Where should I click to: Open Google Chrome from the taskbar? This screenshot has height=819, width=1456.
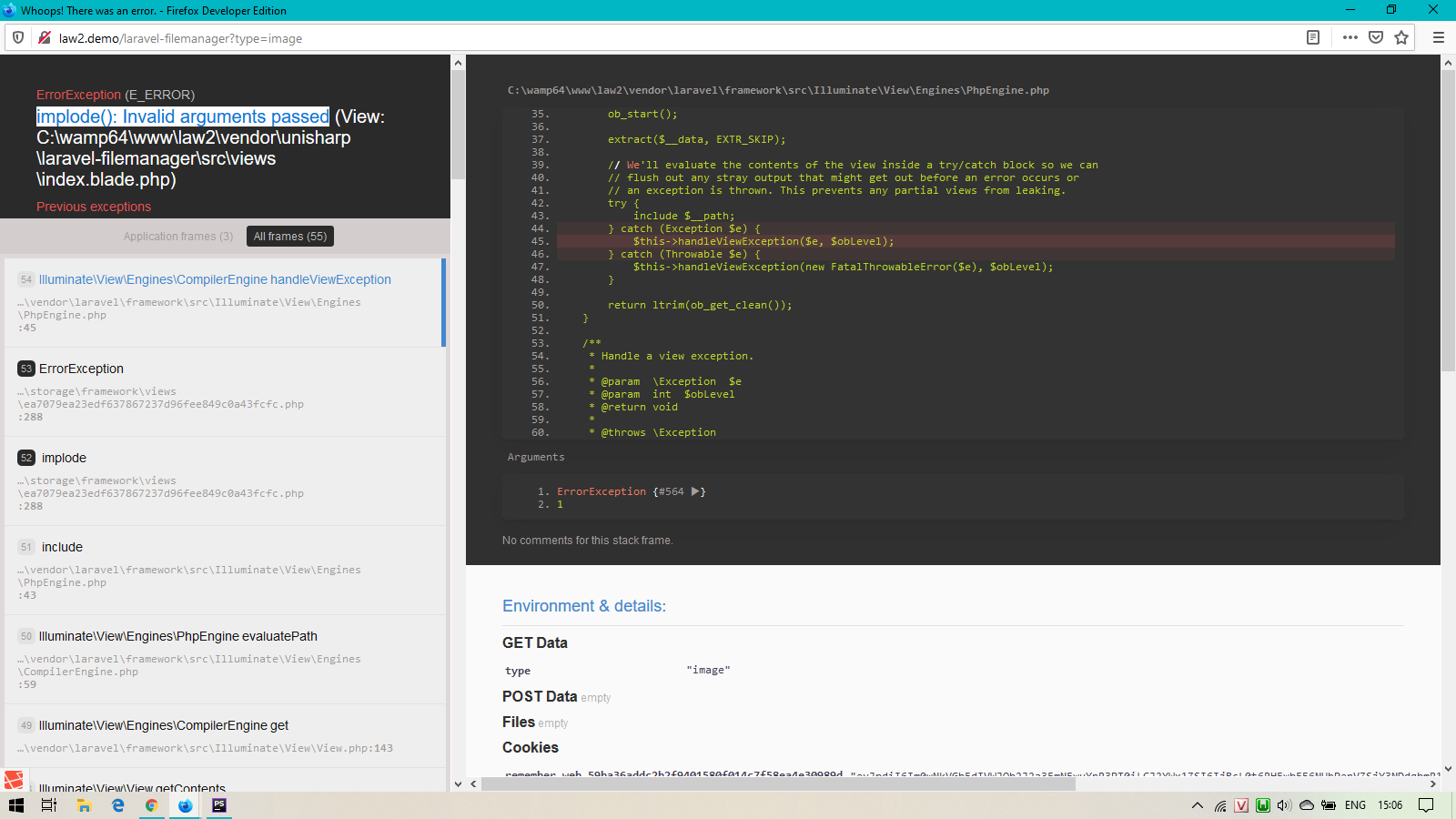(x=152, y=805)
